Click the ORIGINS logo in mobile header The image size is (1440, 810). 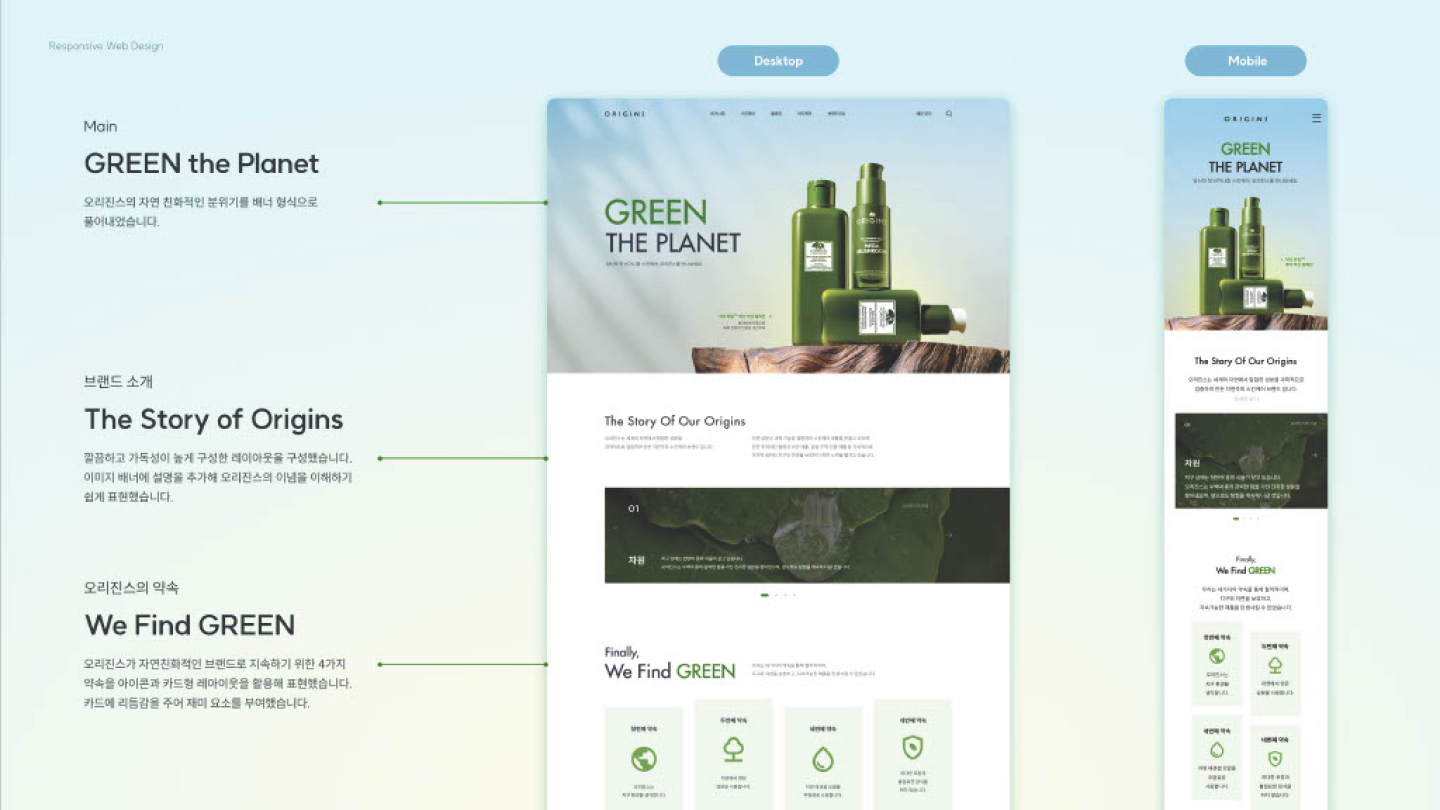(x=1245, y=119)
